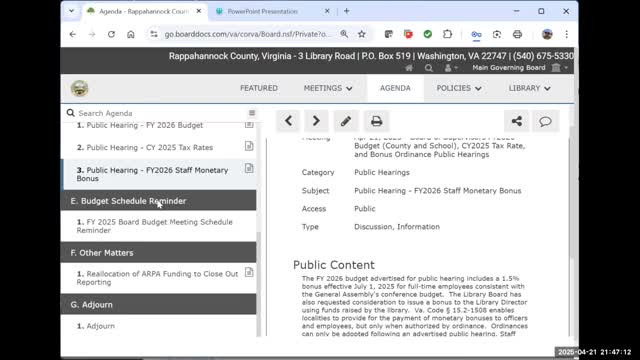Go to next agenda item arrow

pyautogui.click(x=316, y=121)
